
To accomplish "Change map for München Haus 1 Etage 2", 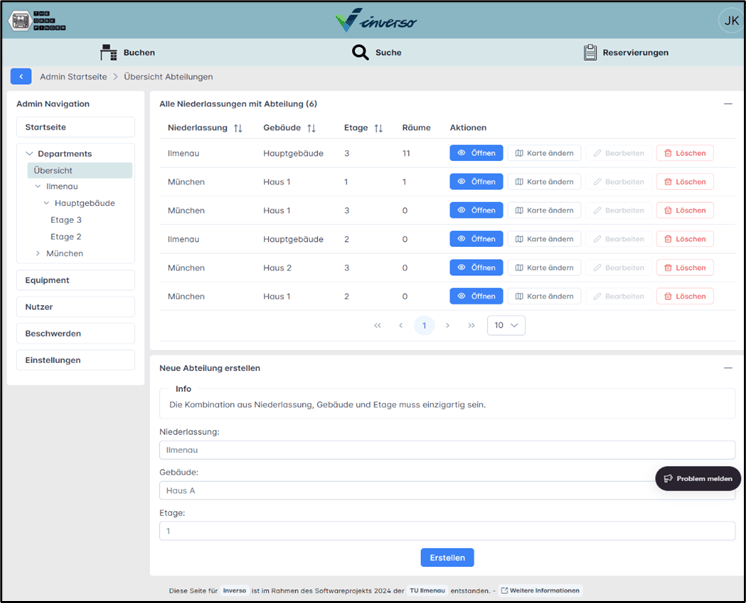I will click(x=544, y=297).
